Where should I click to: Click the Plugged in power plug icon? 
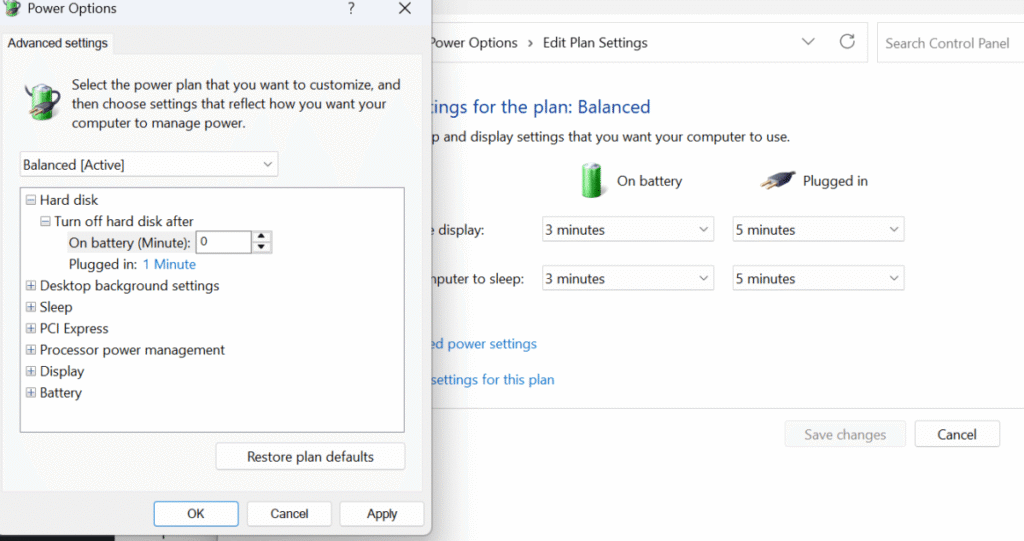(x=776, y=181)
